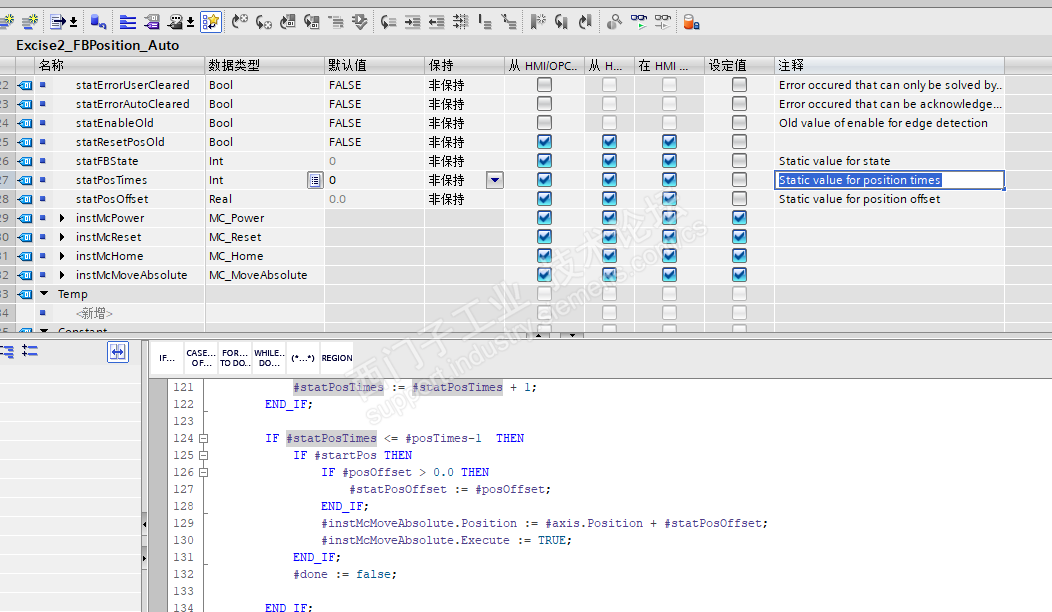
Task: Collapse the Temp section
Action: click(44, 294)
